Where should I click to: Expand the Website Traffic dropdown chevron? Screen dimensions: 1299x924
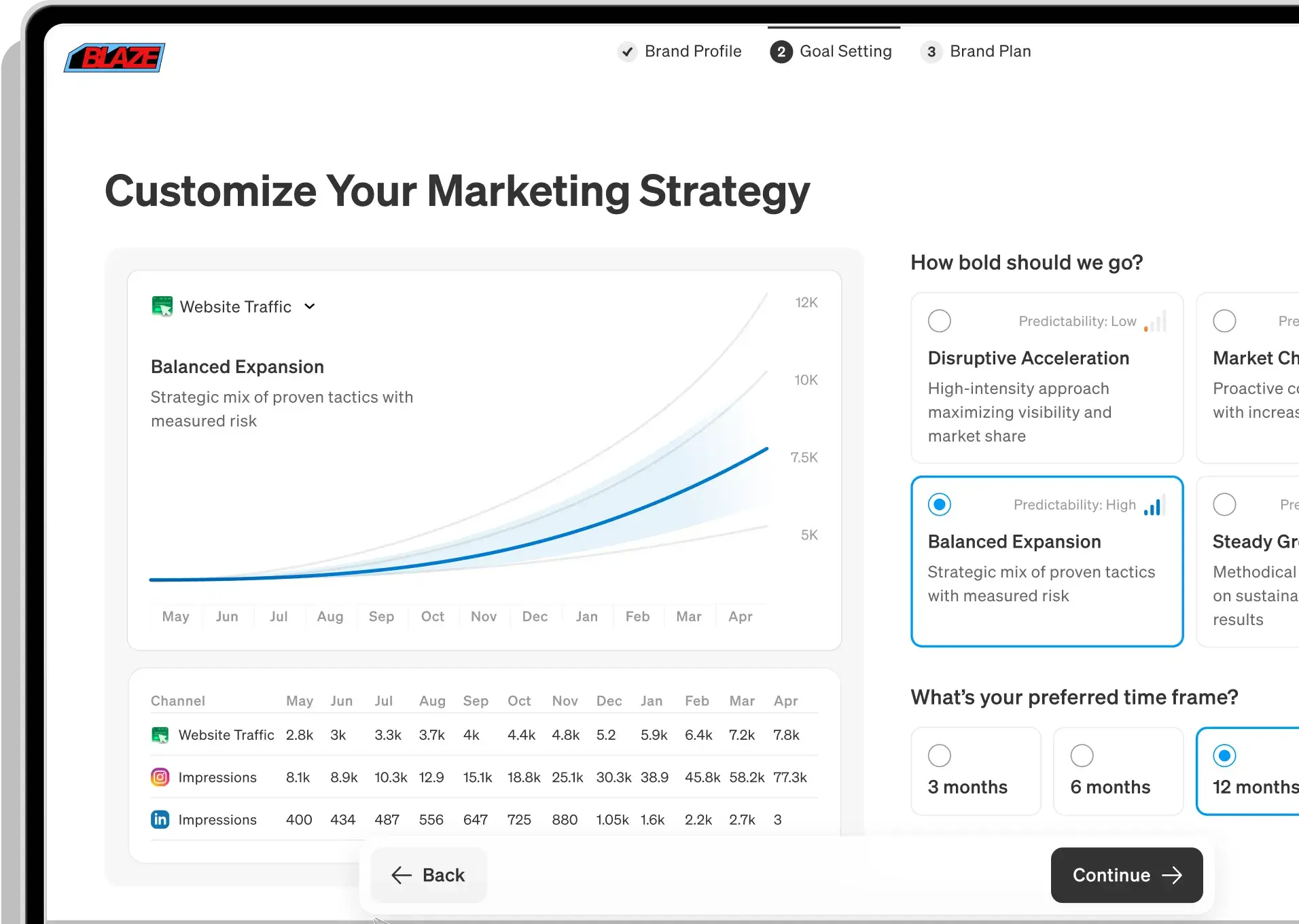tap(310, 306)
